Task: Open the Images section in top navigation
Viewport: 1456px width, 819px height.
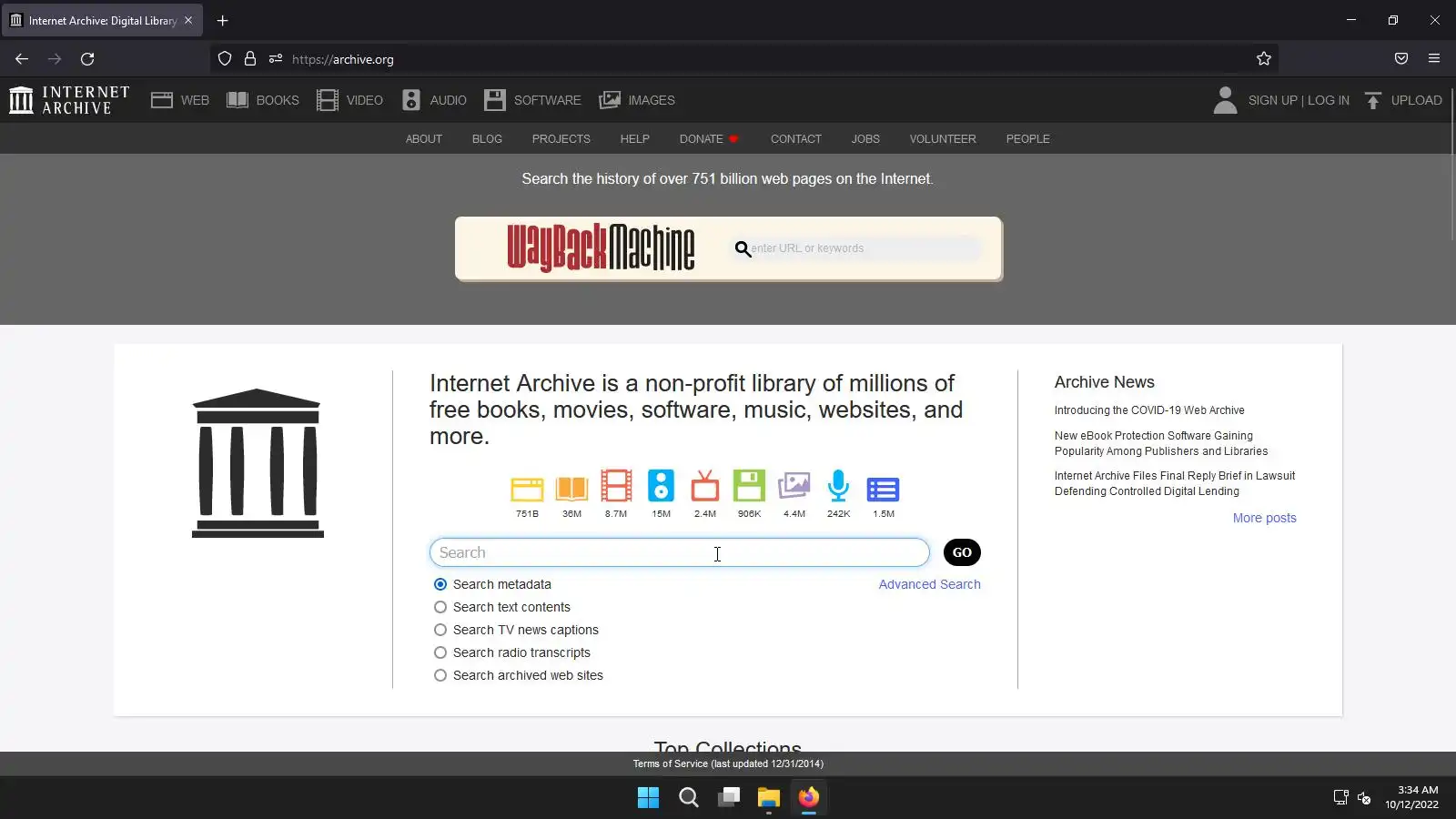Action: click(x=637, y=100)
